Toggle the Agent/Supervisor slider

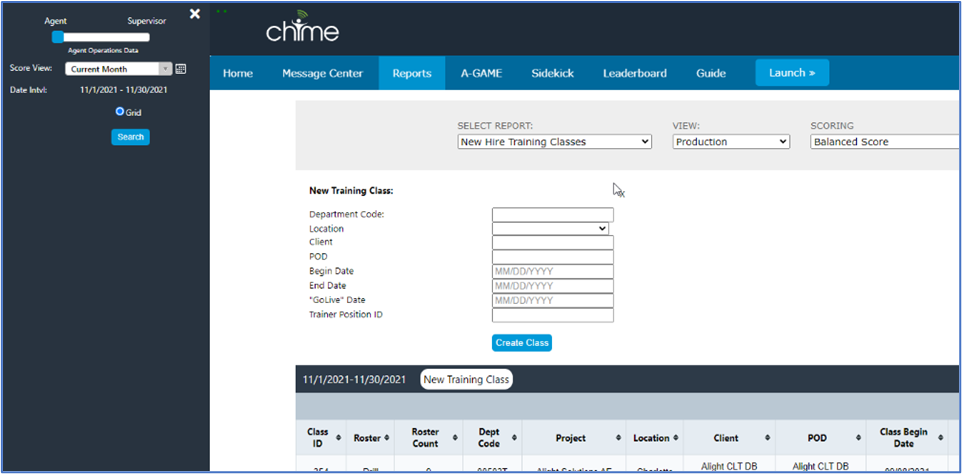click(58, 36)
